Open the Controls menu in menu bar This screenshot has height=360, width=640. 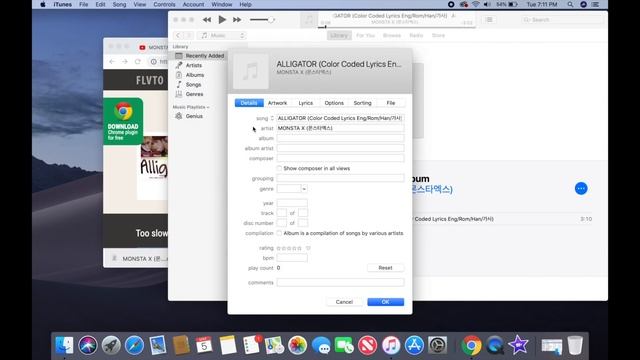point(164,4)
